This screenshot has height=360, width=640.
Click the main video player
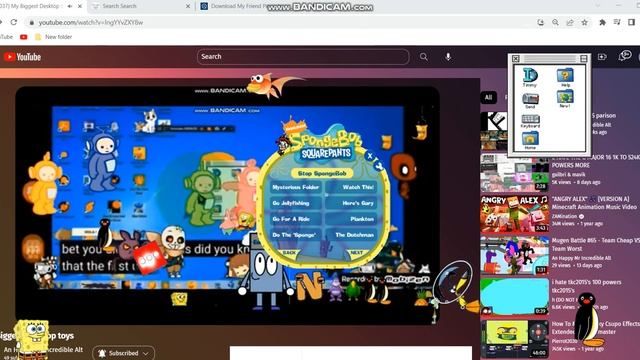(x=227, y=205)
